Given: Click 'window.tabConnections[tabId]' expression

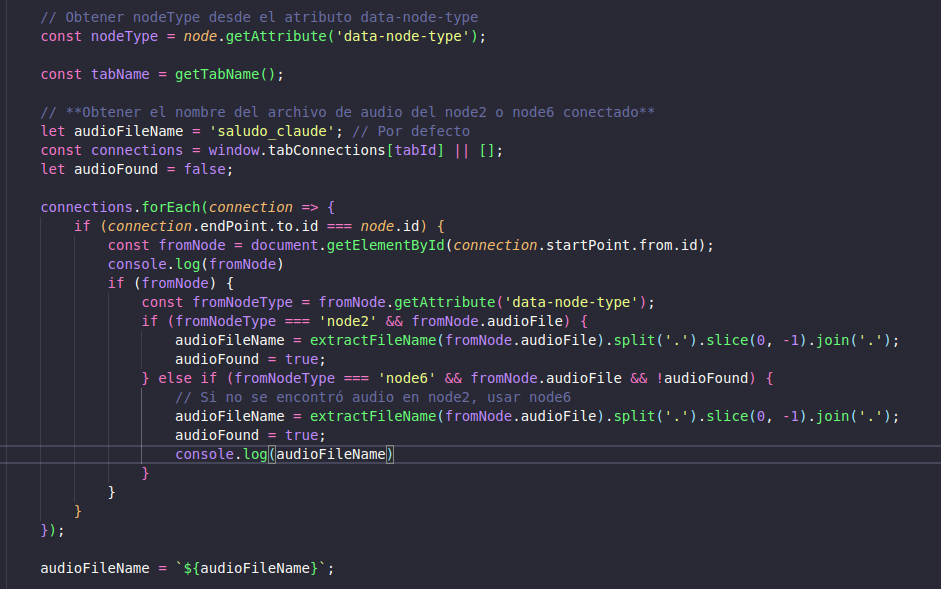Looking at the screenshot, I should pyautogui.click(x=326, y=151).
